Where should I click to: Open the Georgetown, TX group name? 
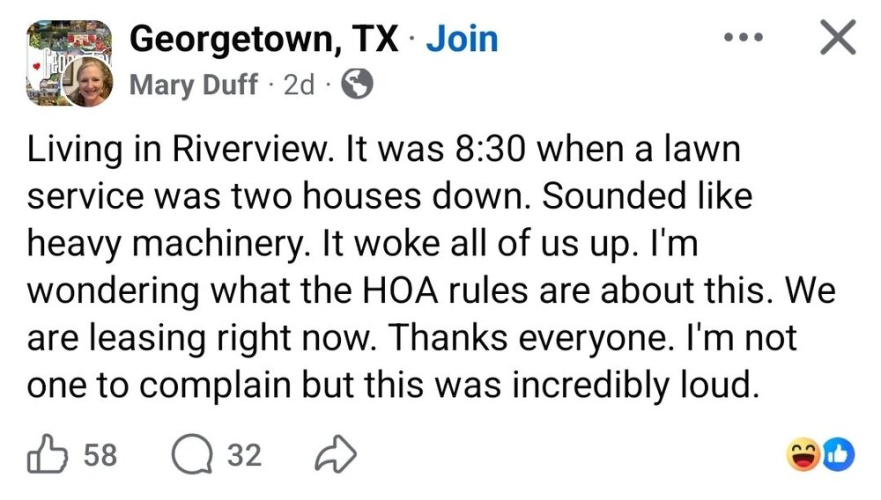(264, 39)
